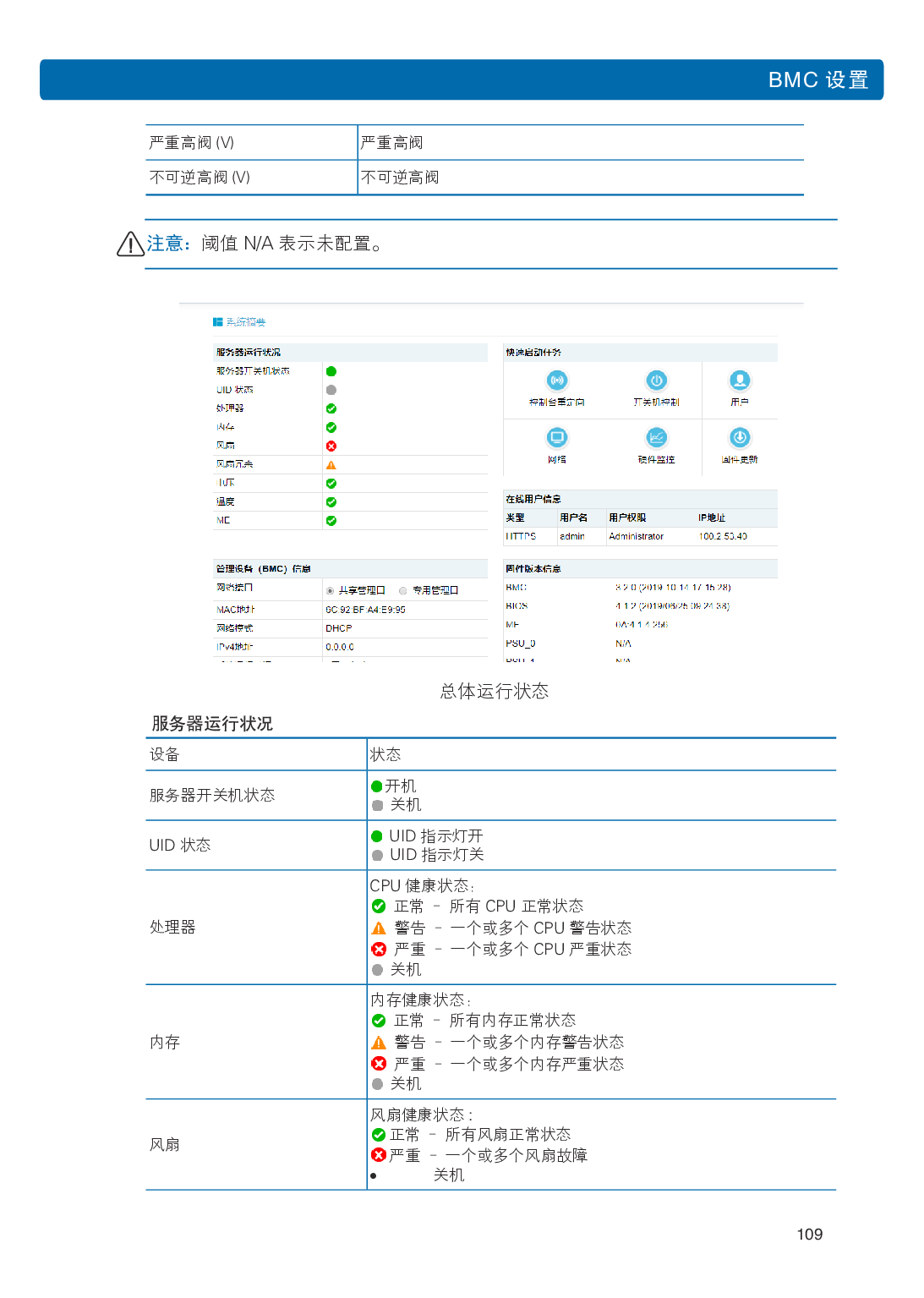Click the 网络 network settings icon
This screenshot has height=1298, width=924.
coord(556,438)
